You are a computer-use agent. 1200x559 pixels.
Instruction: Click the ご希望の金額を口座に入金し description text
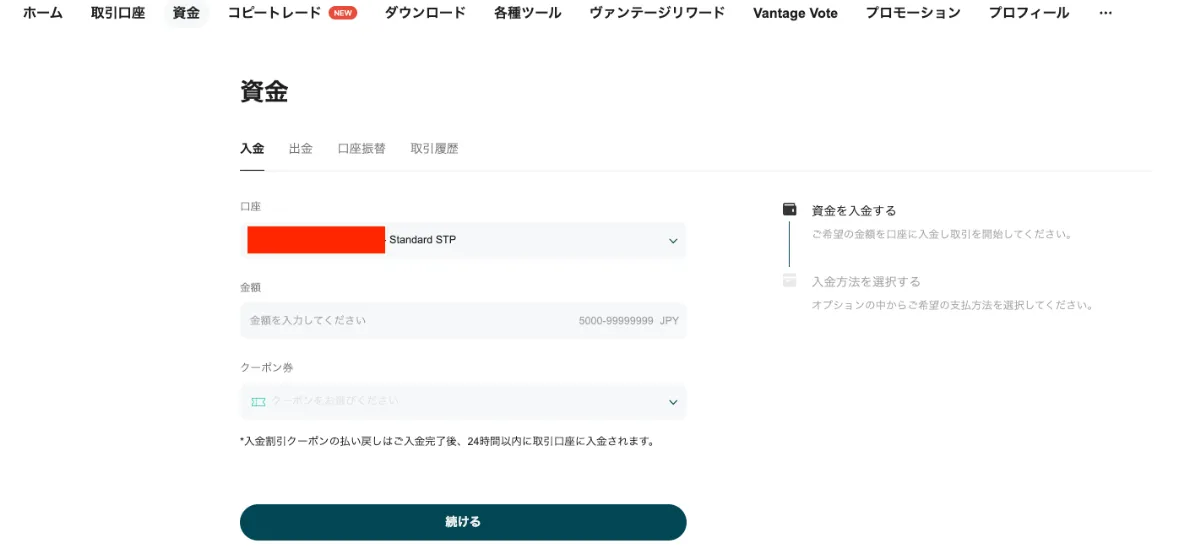click(x=942, y=234)
